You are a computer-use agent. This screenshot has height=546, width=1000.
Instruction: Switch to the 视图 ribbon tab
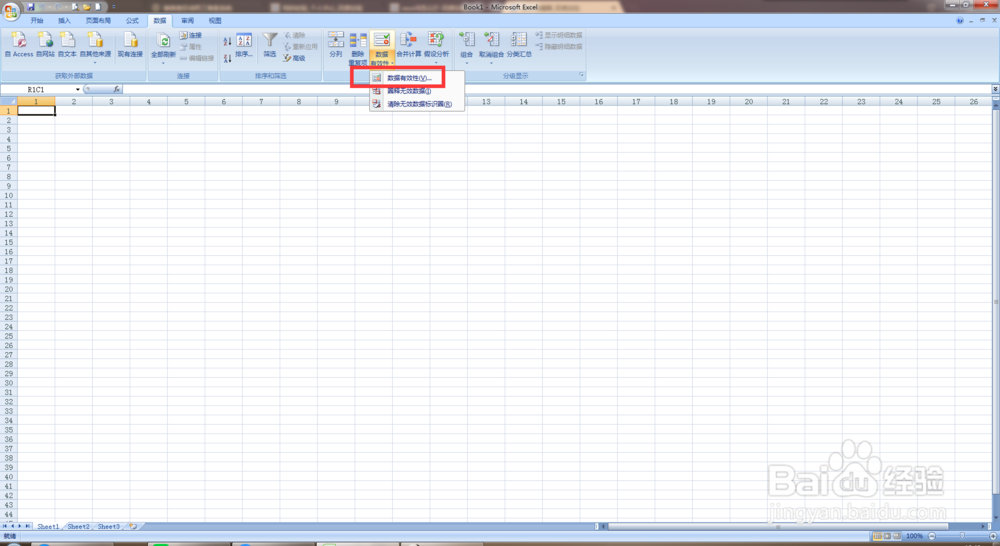click(215, 20)
